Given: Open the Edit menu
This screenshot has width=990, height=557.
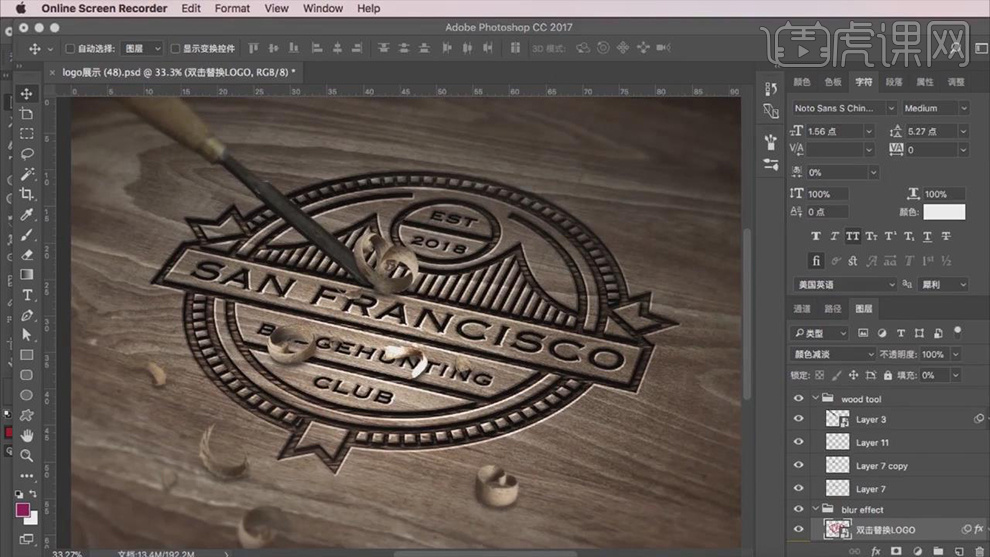Looking at the screenshot, I should pyautogui.click(x=191, y=8).
